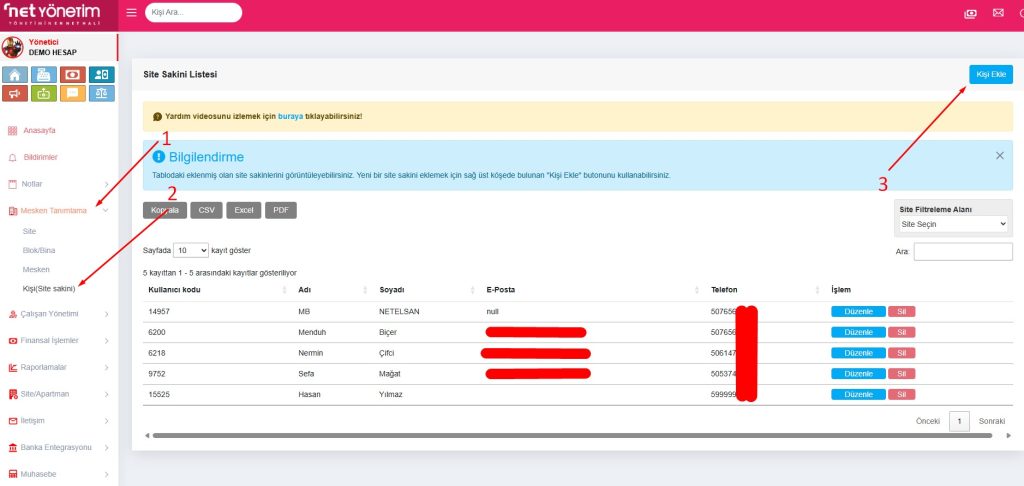This screenshot has width=1024, height=486.
Task: Open the orange chat message shortcut icon
Action: click(72, 94)
